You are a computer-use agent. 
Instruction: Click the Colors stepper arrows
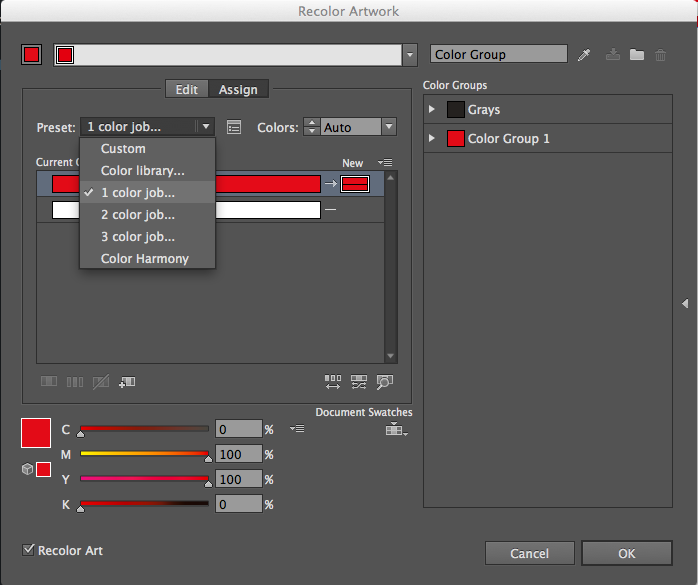click(312, 127)
